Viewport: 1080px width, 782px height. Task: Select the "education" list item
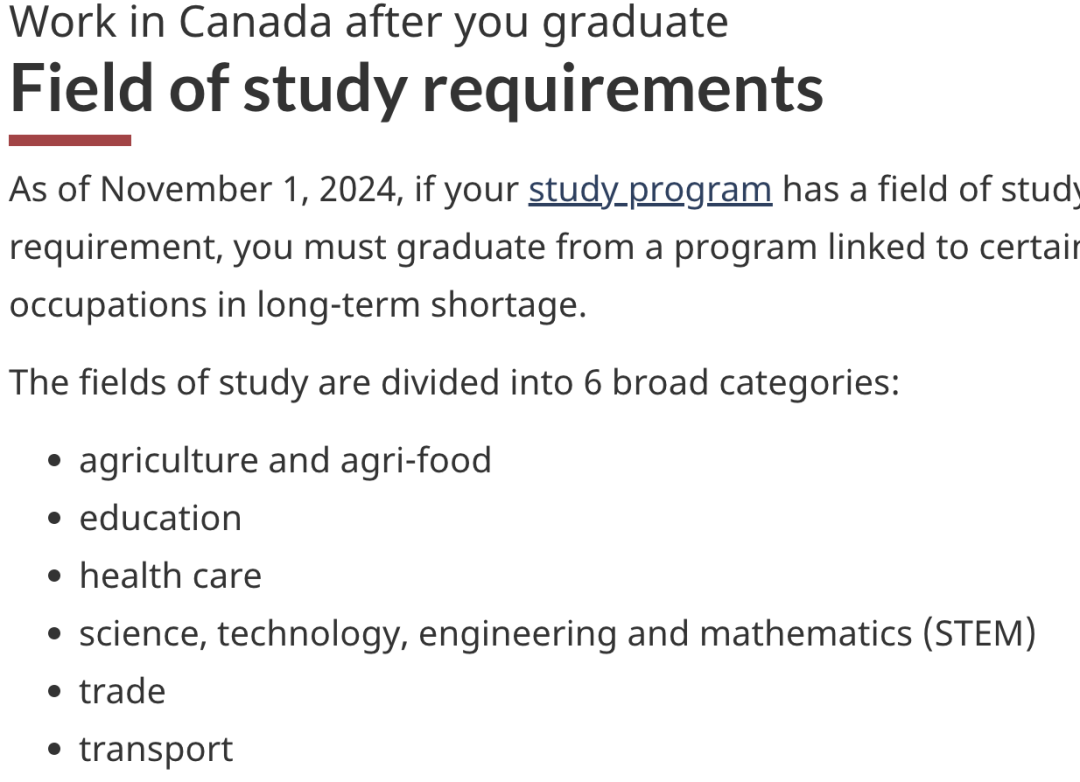tap(160, 518)
